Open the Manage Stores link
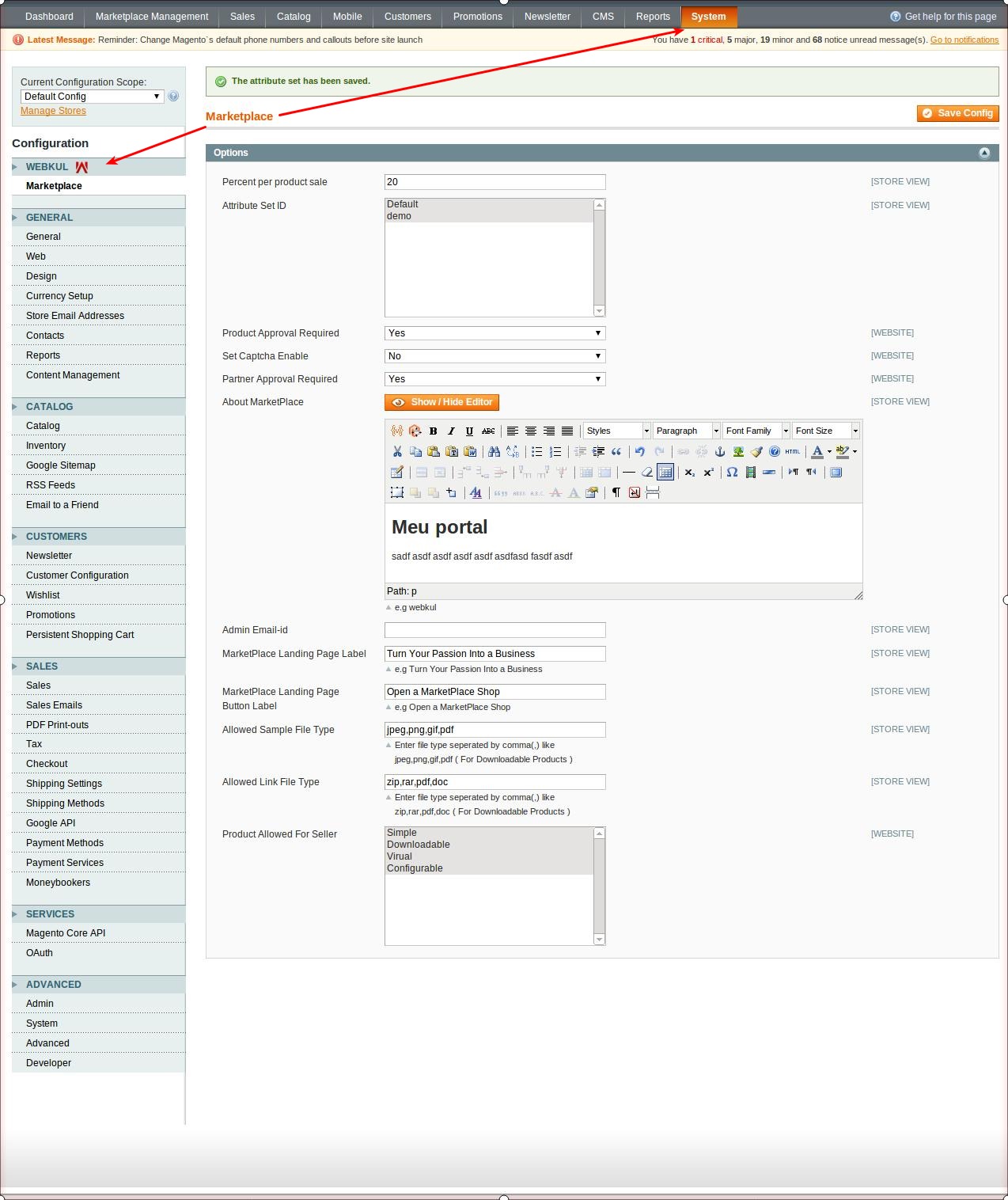 pyautogui.click(x=53, y=111)
